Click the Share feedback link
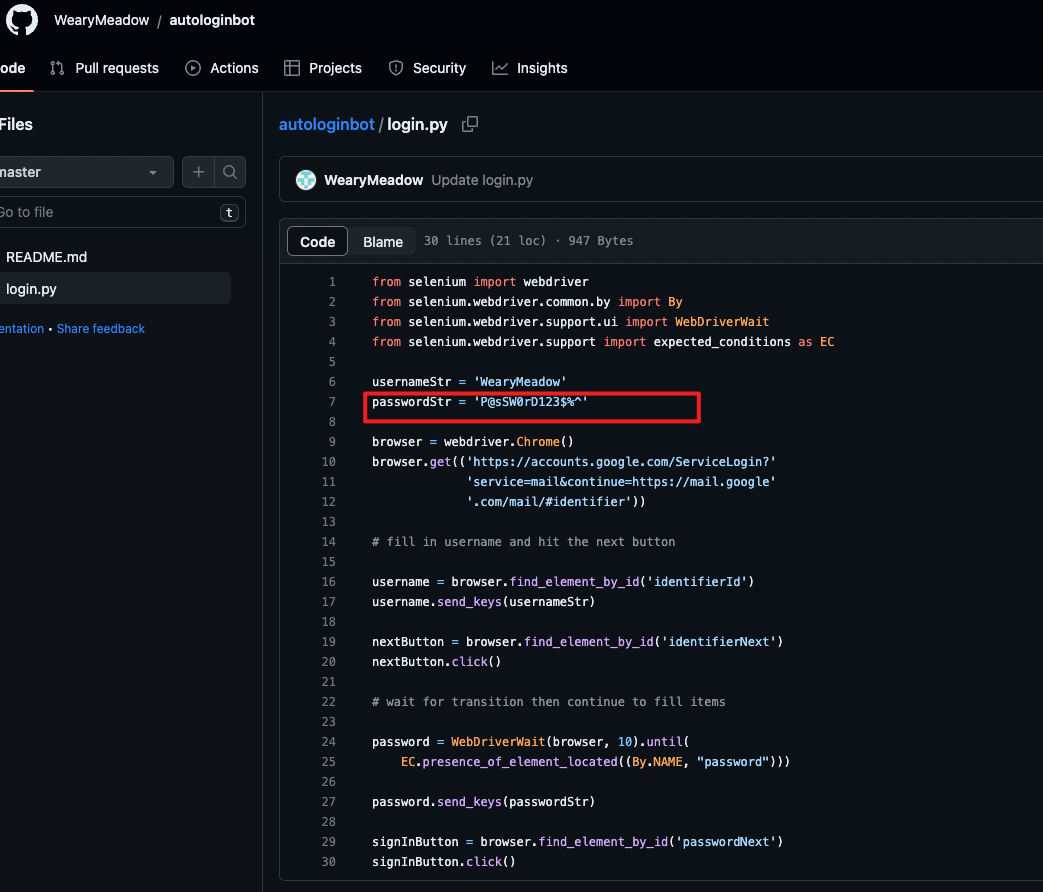This screenshot has height=892, width=1043. click(x=100, y=329)
